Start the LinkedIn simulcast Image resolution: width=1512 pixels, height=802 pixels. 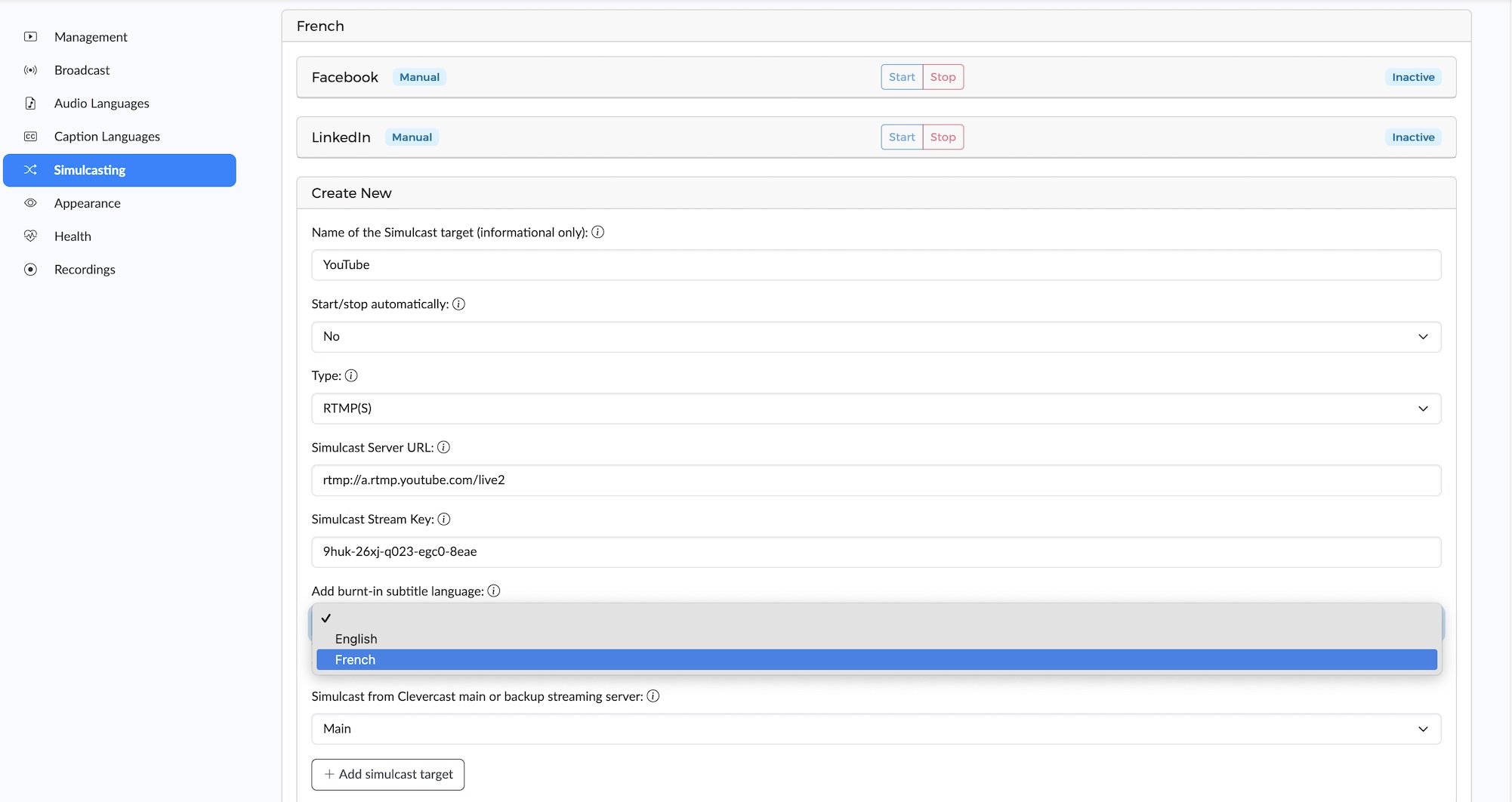(x=902, y=137)
